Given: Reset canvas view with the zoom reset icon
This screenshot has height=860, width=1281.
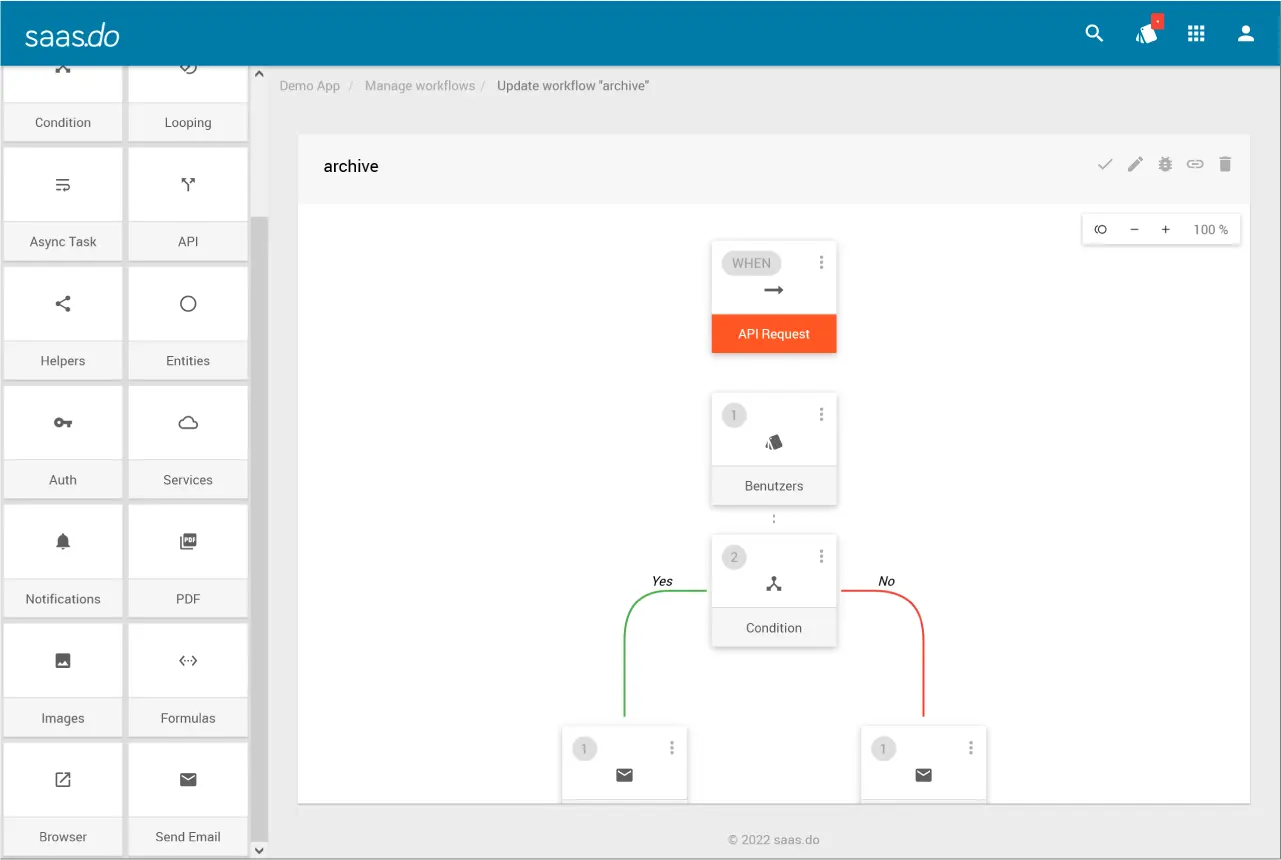Looking at the screenshot, I should tap(1101, 230).
